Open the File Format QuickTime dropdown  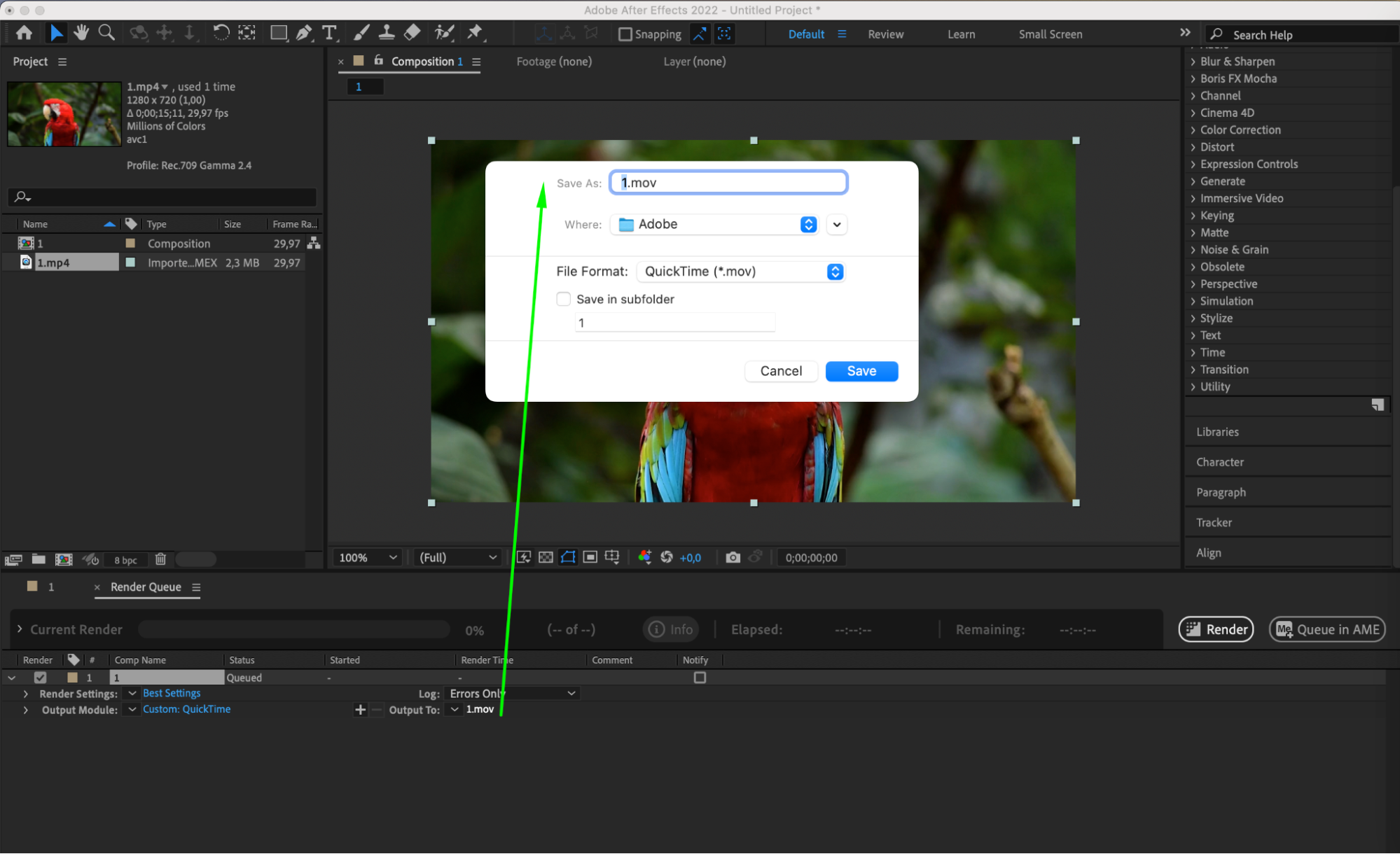pos(740,272)
